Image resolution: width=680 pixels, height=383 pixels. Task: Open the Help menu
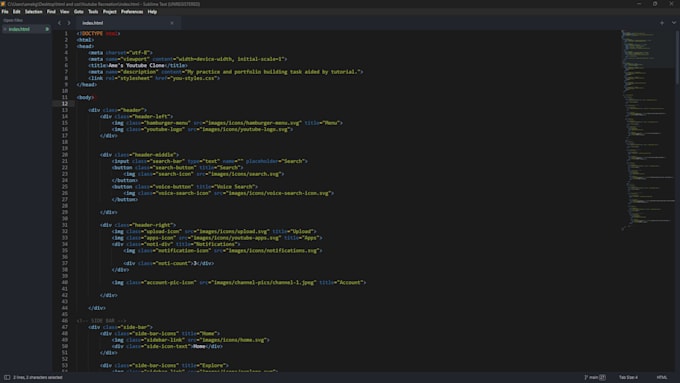[152, 12]
